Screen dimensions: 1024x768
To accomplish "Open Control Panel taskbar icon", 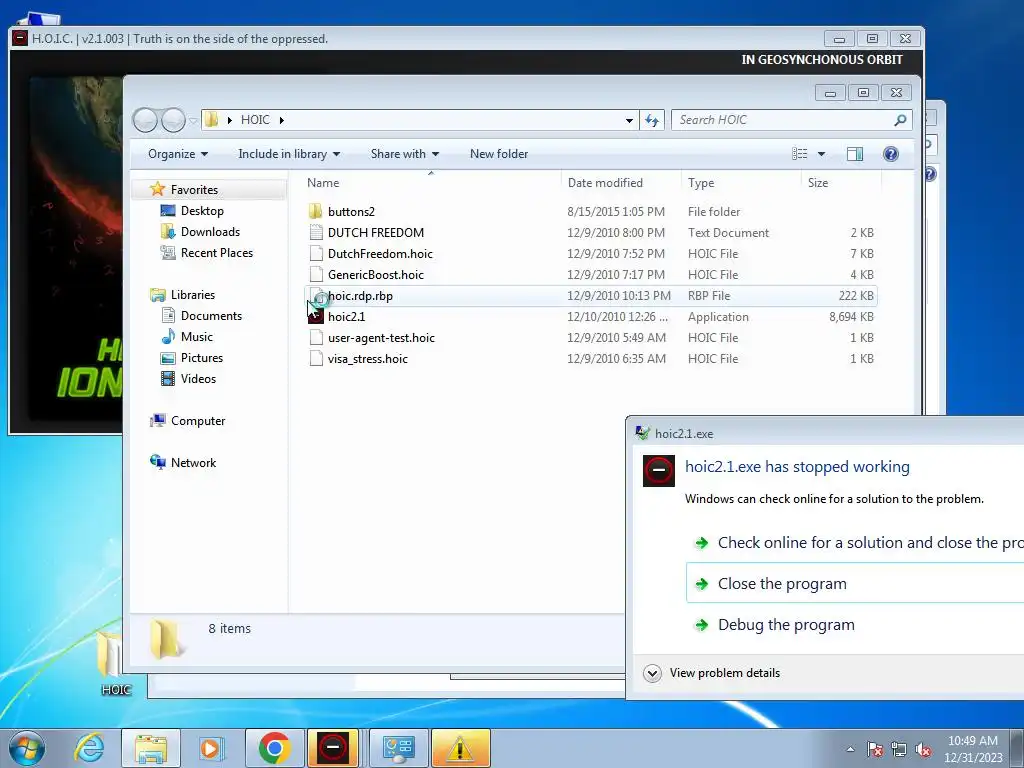I will pos(399,748).
